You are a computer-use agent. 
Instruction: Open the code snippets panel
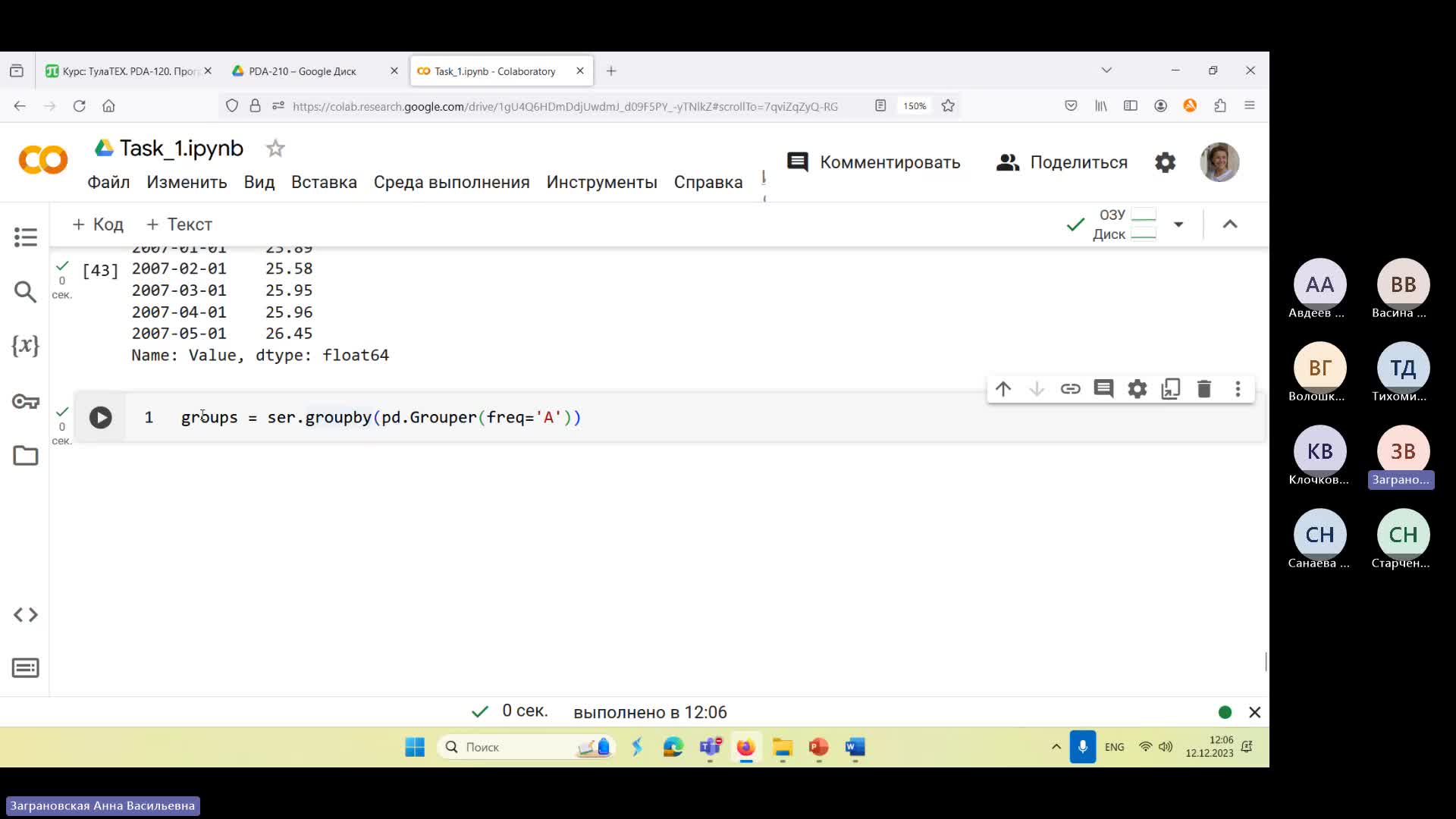(x=25, y=615)
